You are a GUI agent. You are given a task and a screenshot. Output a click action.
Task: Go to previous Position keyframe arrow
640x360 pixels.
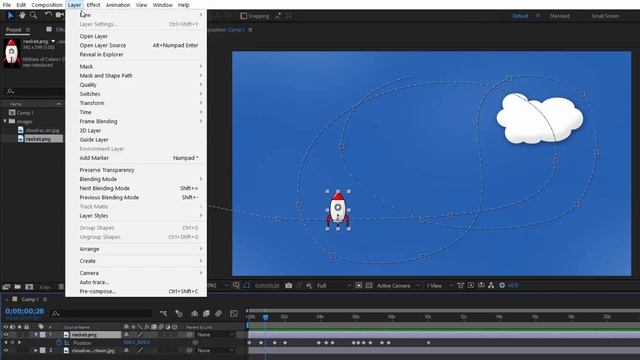coord(6,342)
